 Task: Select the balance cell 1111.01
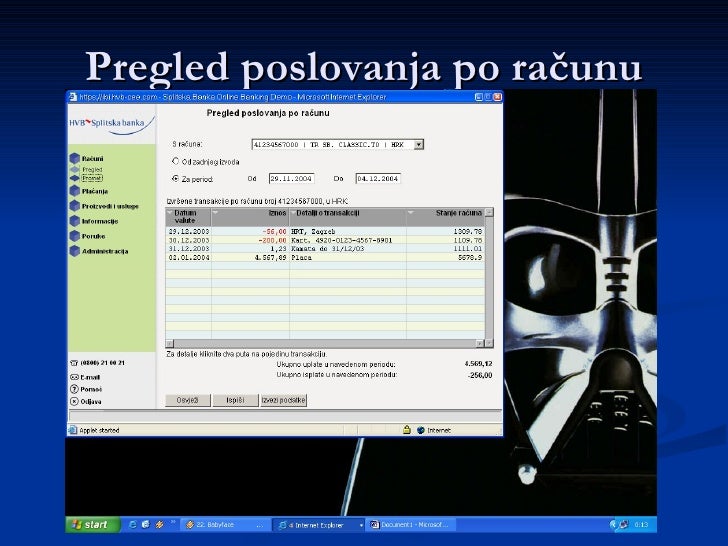[445, 248]
